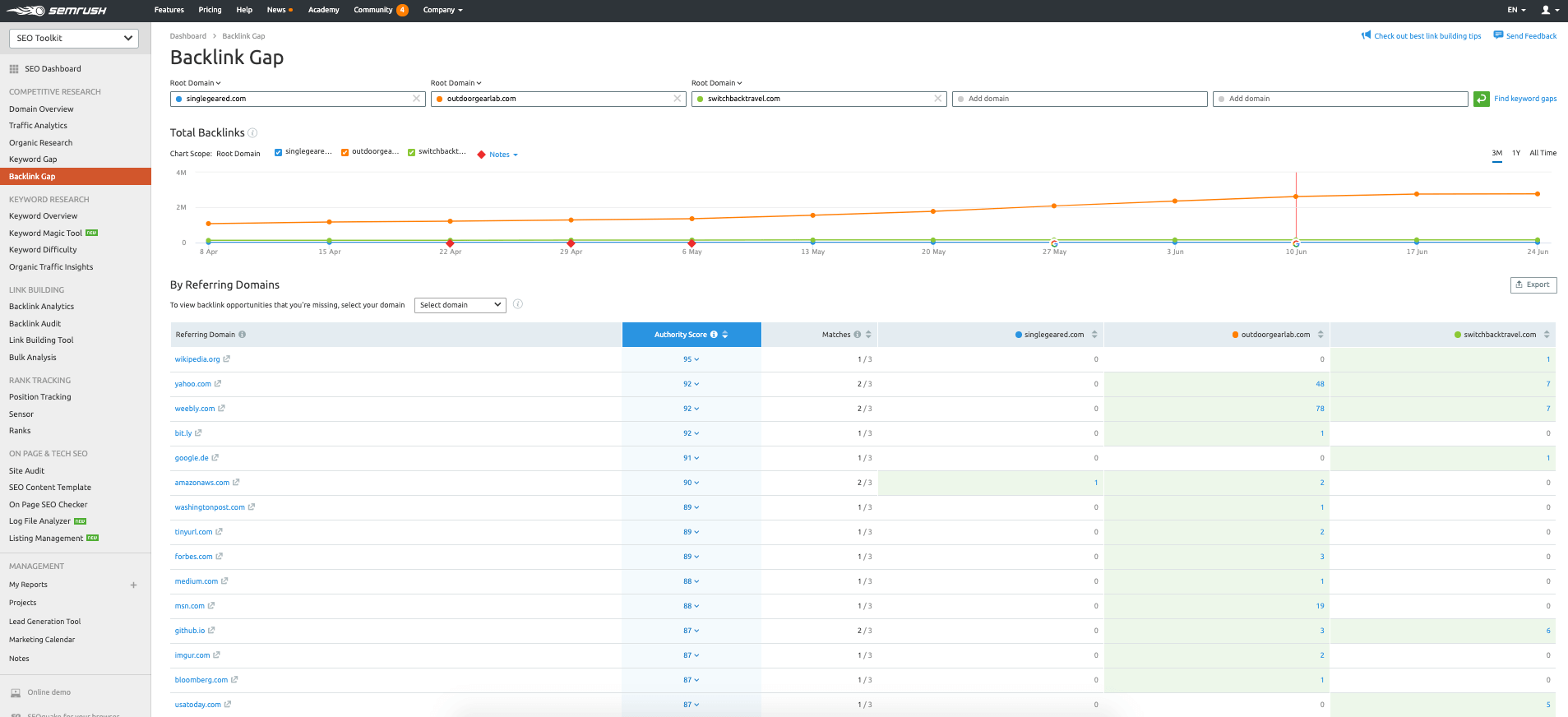Viewport: 1568px width, 717px height.
Task: Open the Root Domain dropdown above outdoorgearlab.com
Action: point(456,83)
